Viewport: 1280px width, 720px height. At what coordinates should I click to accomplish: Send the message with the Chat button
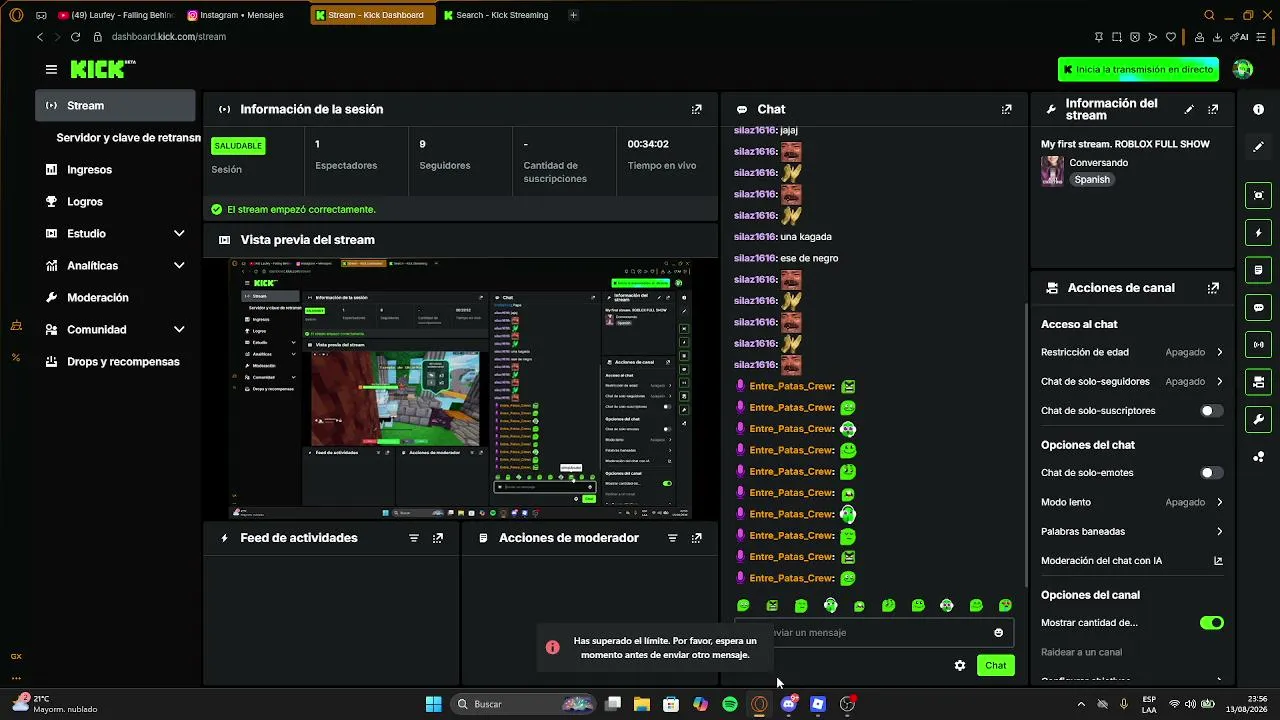(x=996, y=665)
